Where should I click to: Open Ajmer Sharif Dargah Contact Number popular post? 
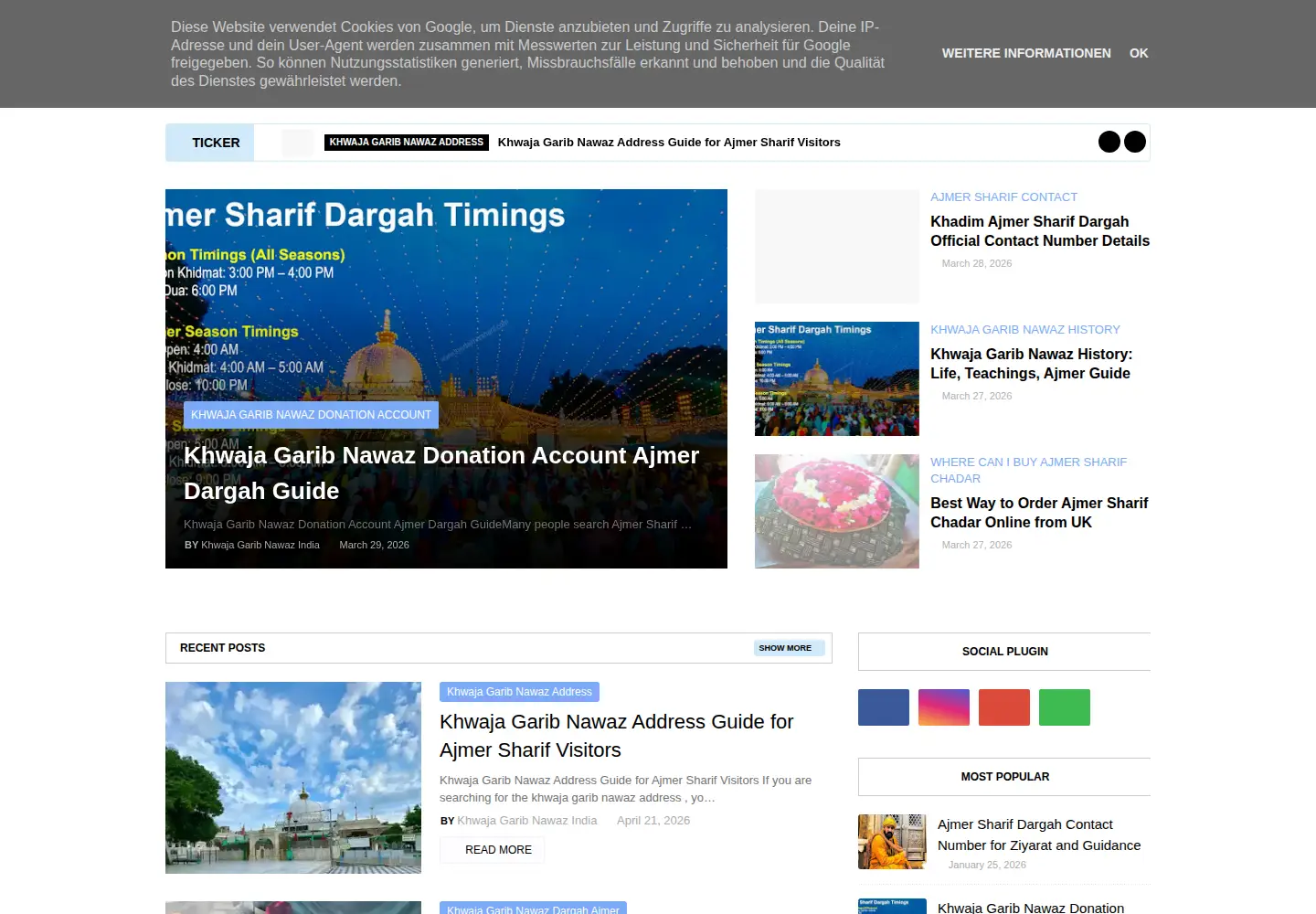click(1039, 834)
